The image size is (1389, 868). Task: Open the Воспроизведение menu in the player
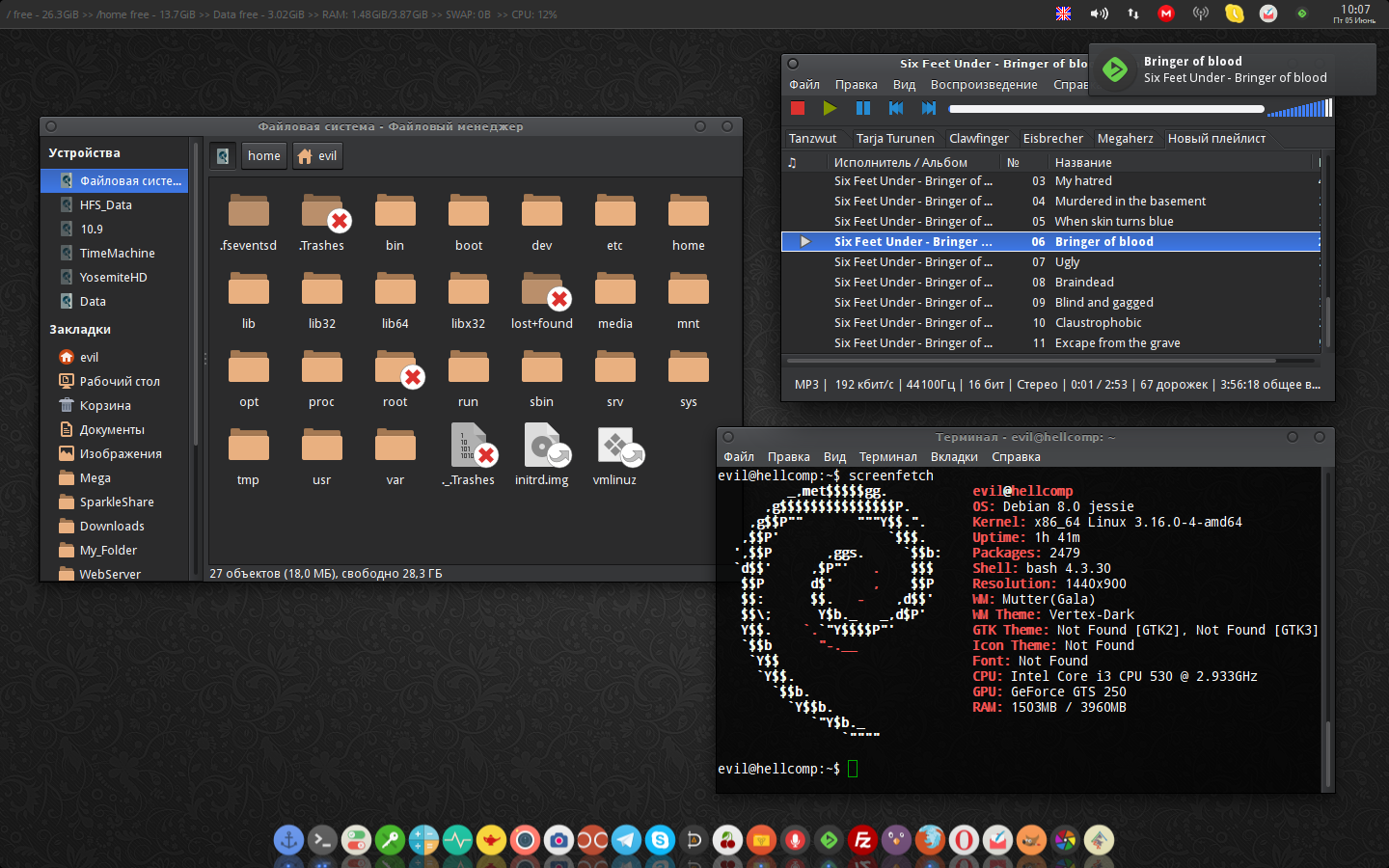[984, 85]
